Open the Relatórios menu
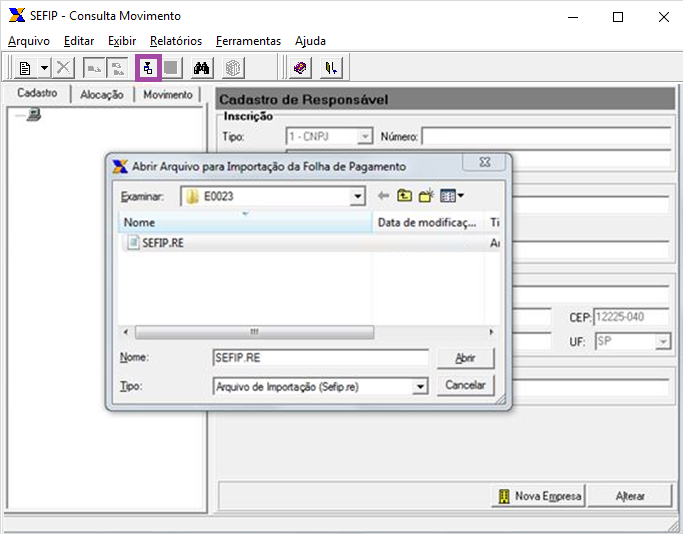 pos(176,41)
